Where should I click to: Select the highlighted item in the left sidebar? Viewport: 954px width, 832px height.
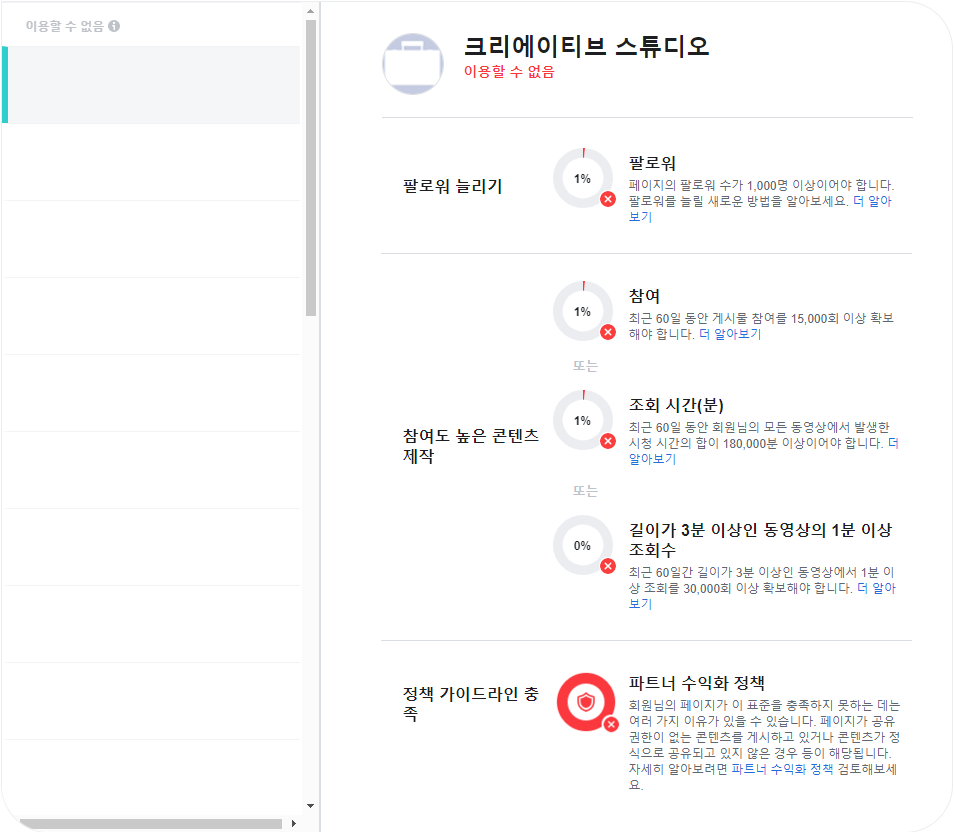[x=150, y=85]
